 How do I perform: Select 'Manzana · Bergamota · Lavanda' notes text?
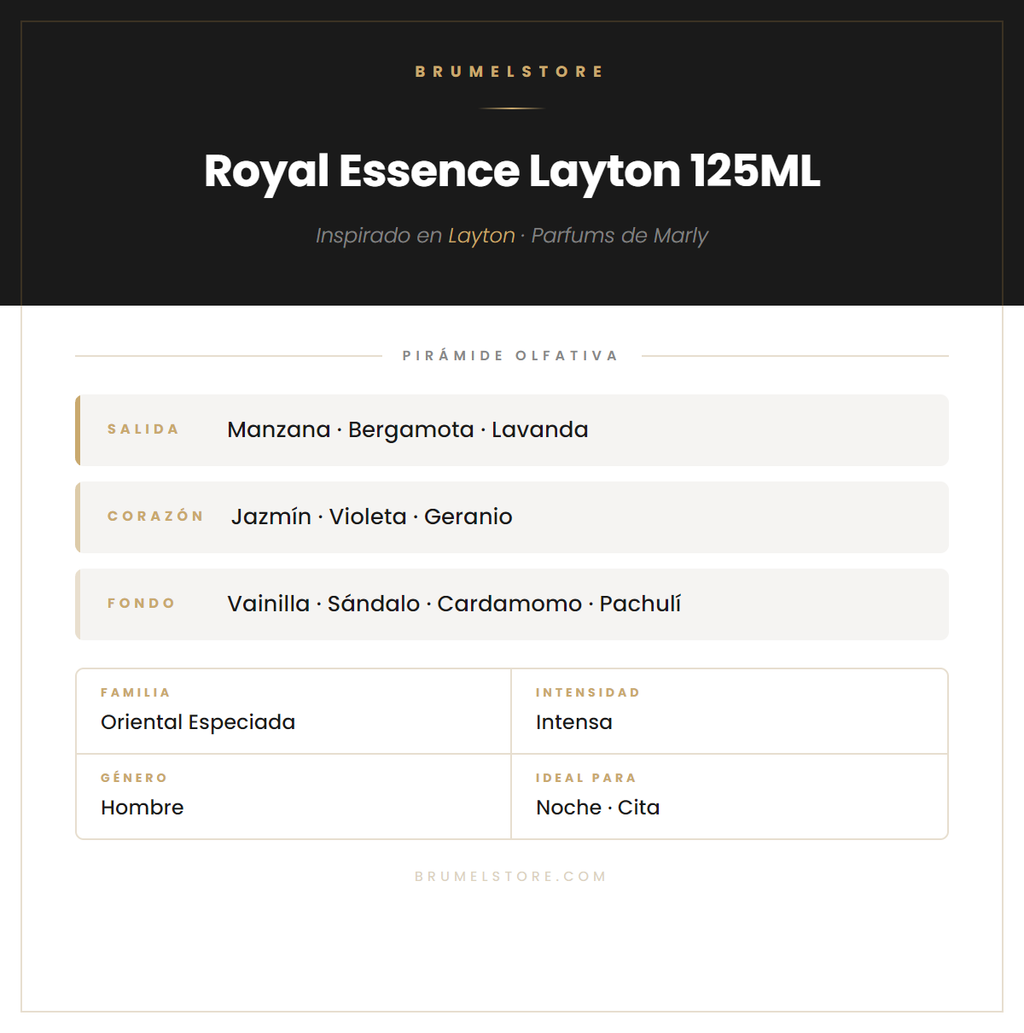pos(408,430)
